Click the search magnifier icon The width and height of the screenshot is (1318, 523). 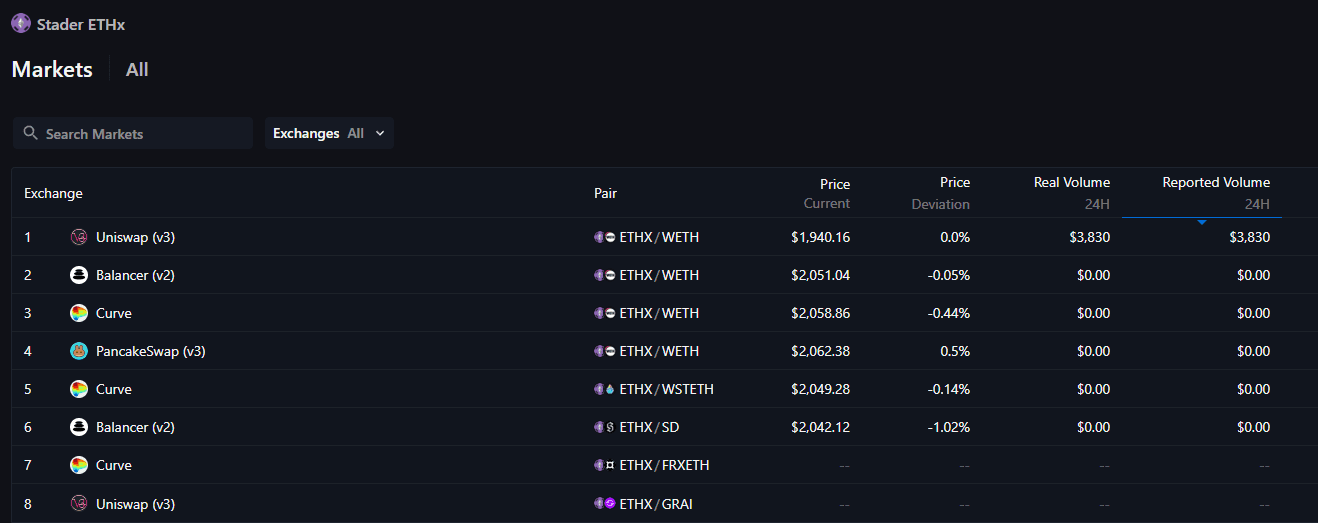[x=30, y=133]
